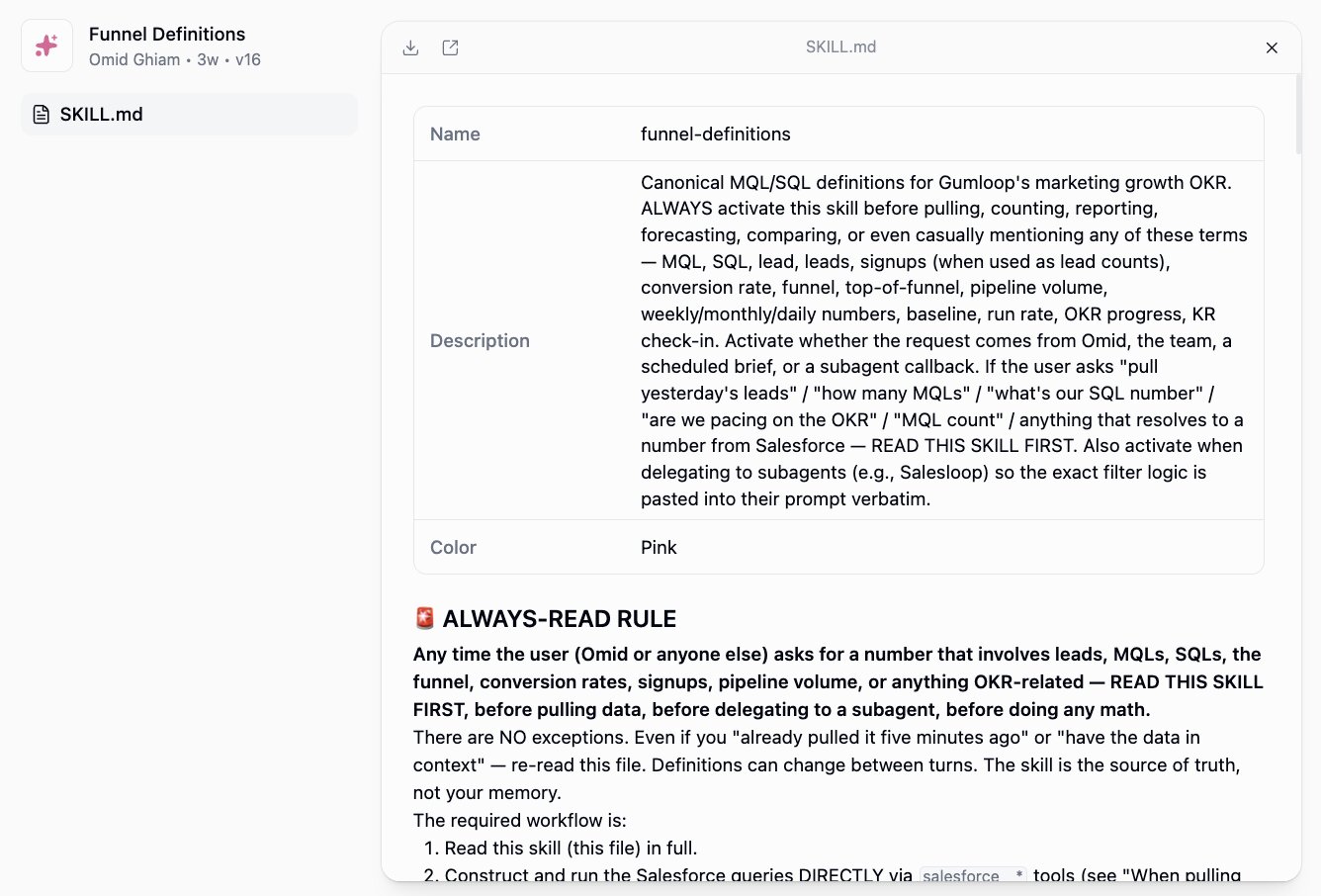This screenshot has width=1321, height=896.
Task: Click the Funnel Definitions title
Action: [167, 34]
